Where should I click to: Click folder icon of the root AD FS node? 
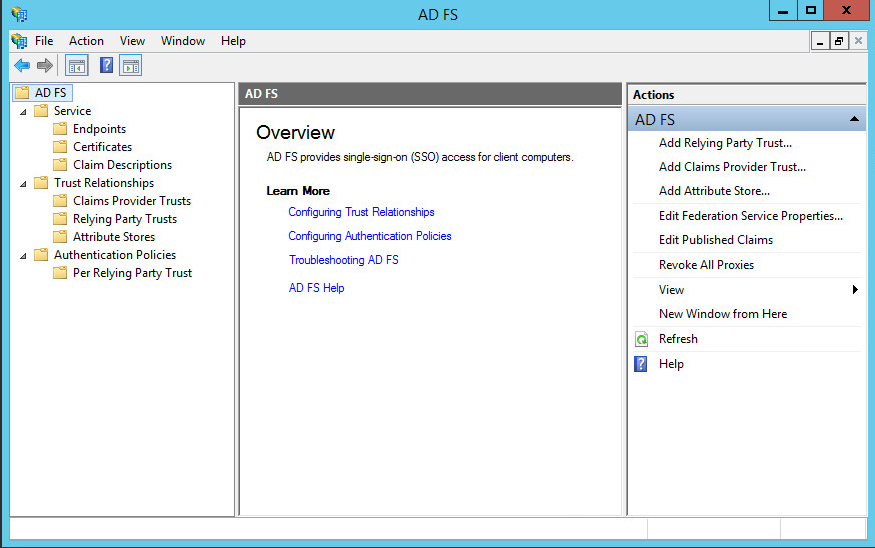pyautogui.click(x=22, y=93)
